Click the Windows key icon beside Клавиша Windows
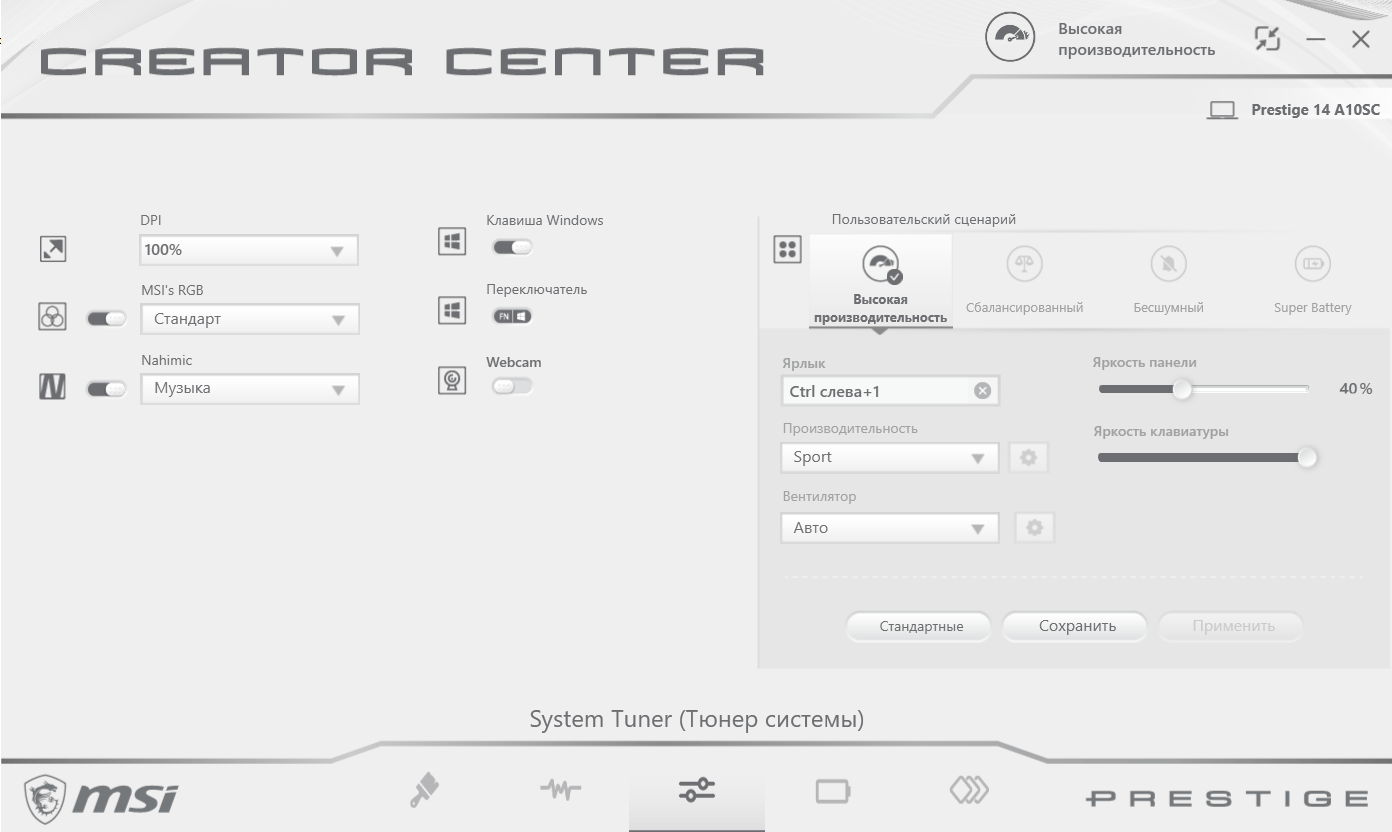This screenshot has width=1392, height=832. [x=452, y=241]
